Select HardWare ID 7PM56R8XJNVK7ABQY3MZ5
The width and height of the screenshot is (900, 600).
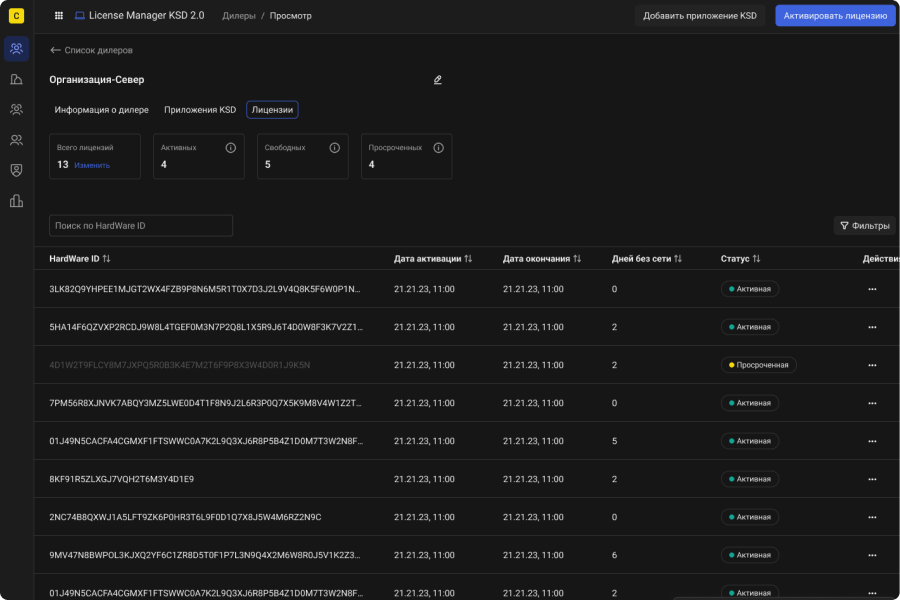[x=205, y=403]
